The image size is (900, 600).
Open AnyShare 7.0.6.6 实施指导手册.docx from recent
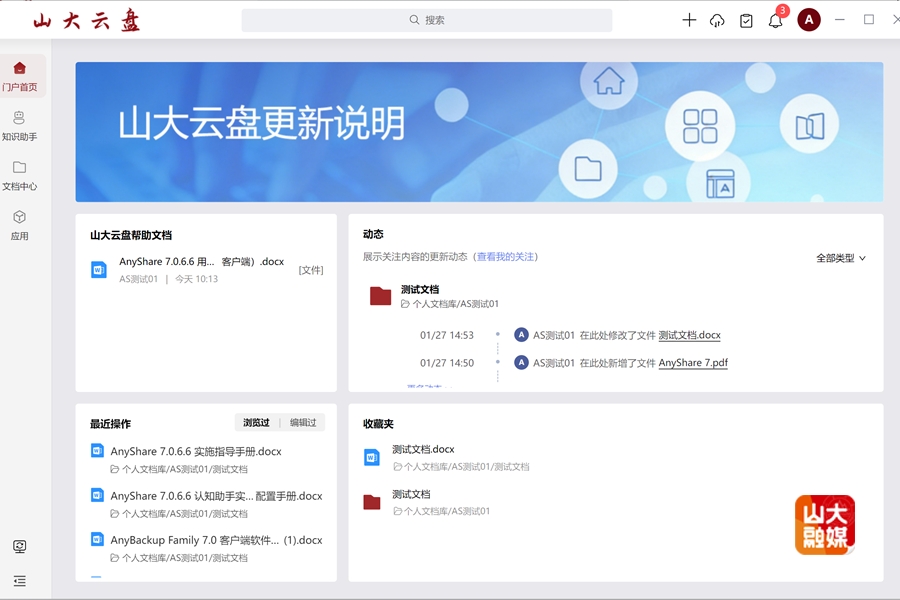196,452
